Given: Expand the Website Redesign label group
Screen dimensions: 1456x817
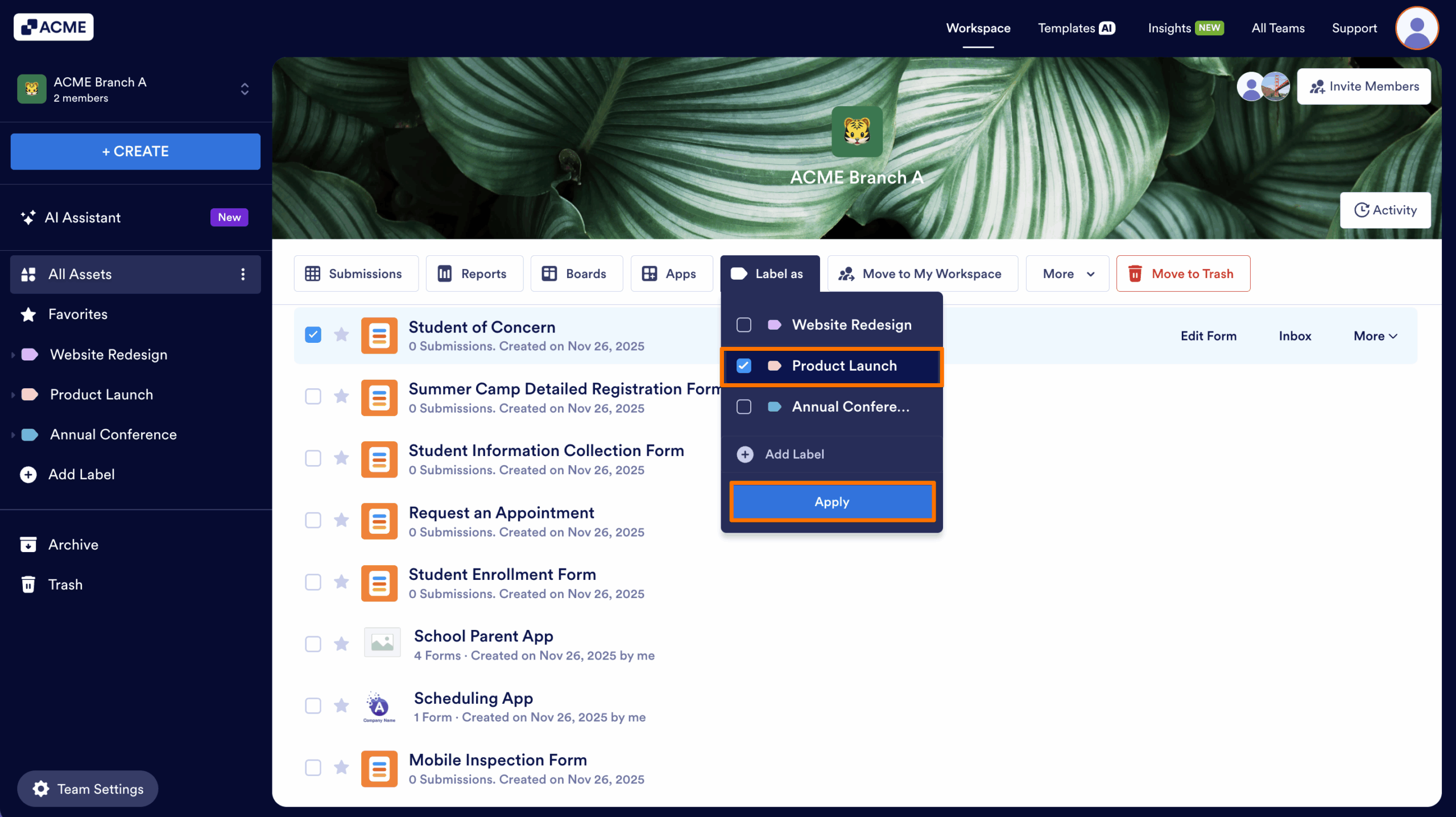Looking at the screenshot, I should pyautogui.click(x=13, y=355).
